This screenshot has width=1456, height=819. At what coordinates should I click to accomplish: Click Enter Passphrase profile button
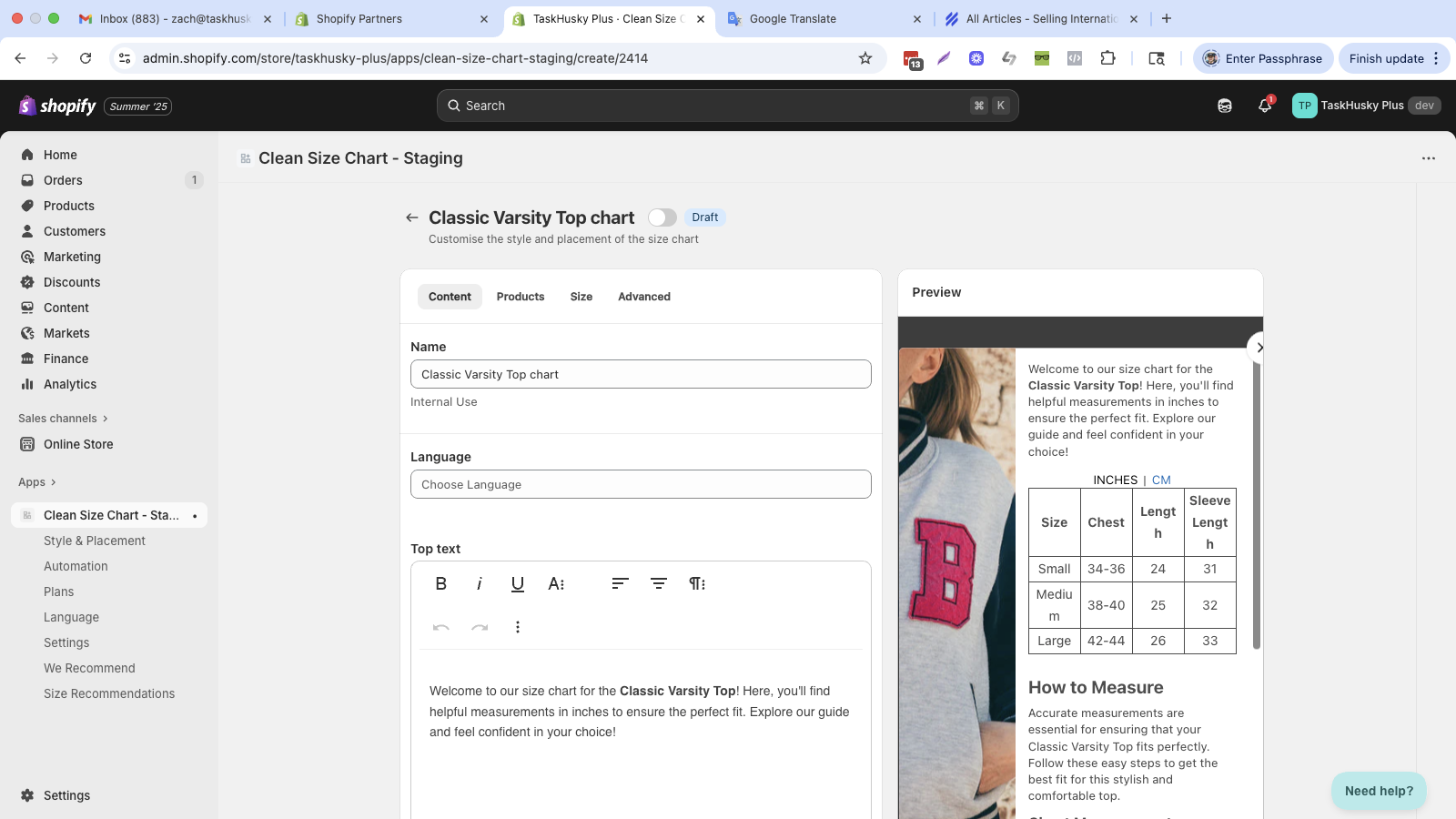[x=1263, y=58]
